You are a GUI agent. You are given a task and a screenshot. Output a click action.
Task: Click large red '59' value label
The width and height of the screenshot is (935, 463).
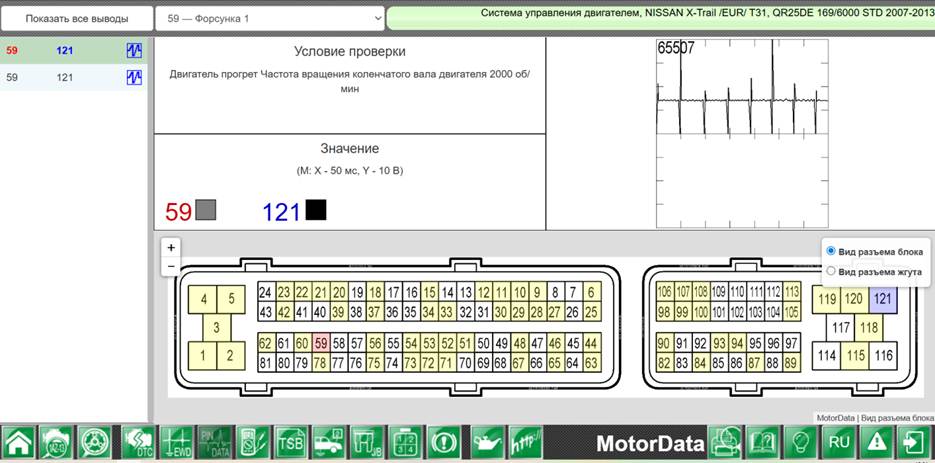tap(178, 212)
